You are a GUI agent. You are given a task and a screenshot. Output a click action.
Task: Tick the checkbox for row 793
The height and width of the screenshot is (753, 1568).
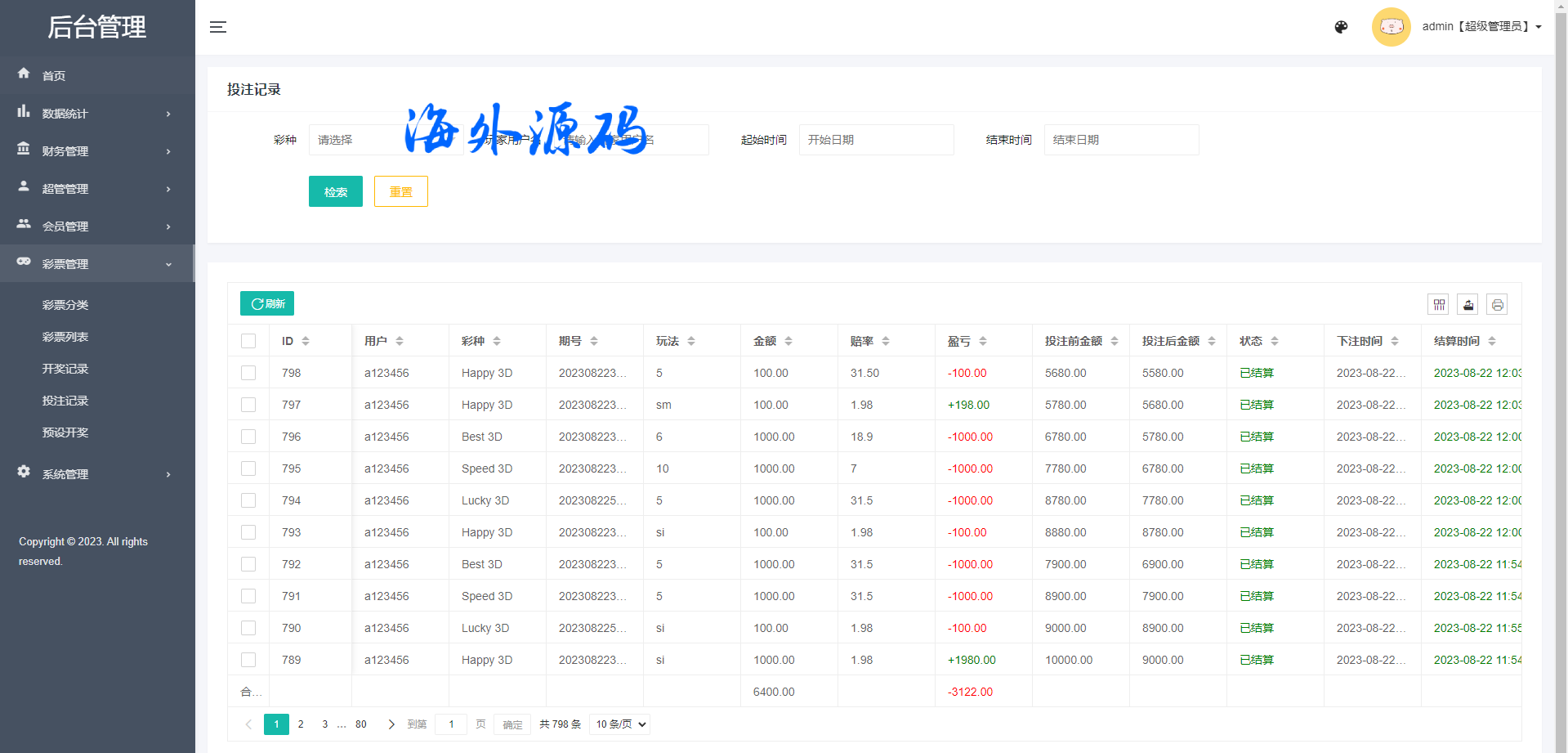pyautogui.click(x=248, y=532)
